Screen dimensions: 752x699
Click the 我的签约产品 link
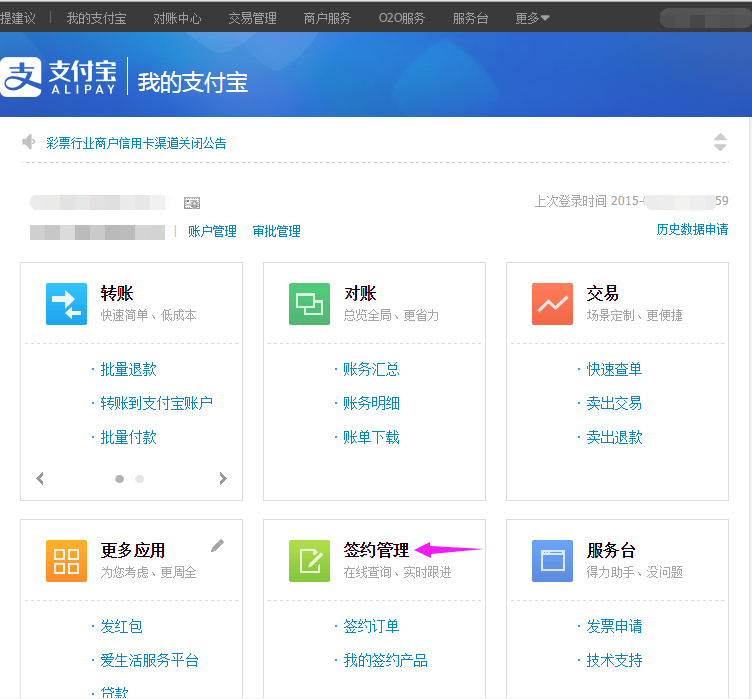pyautogui.click(x=386, y=660)
